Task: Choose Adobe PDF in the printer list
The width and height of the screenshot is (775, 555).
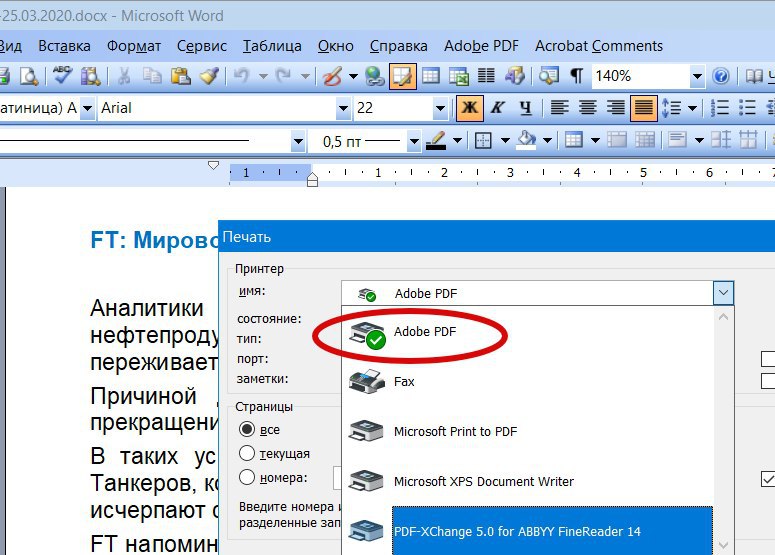Action: coord(528,332)
